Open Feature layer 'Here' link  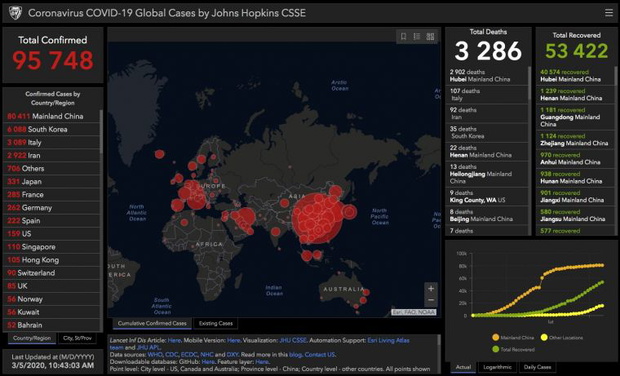point(262,362)
